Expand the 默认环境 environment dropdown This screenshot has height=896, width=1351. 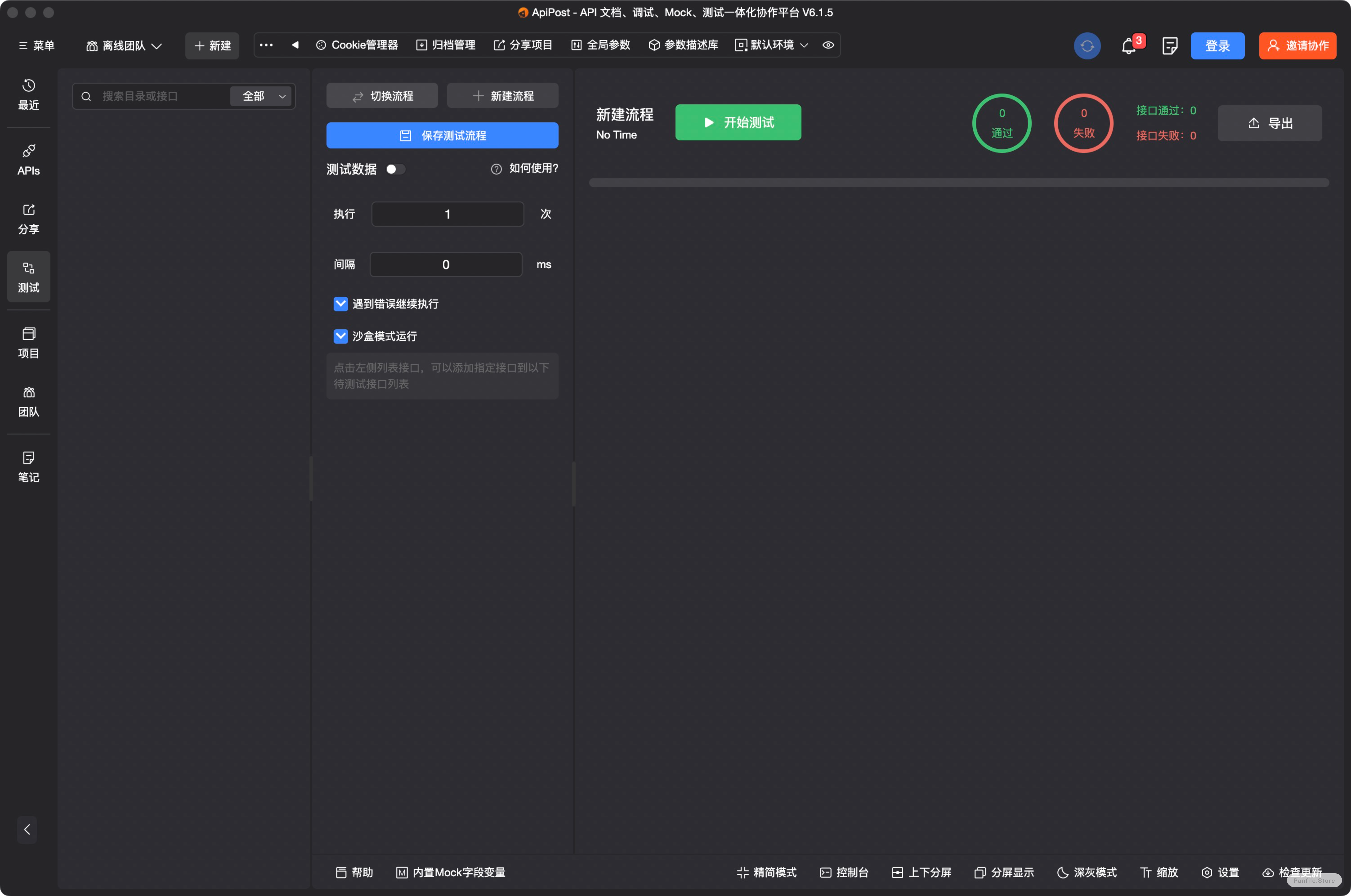click(x=772, y=45)
